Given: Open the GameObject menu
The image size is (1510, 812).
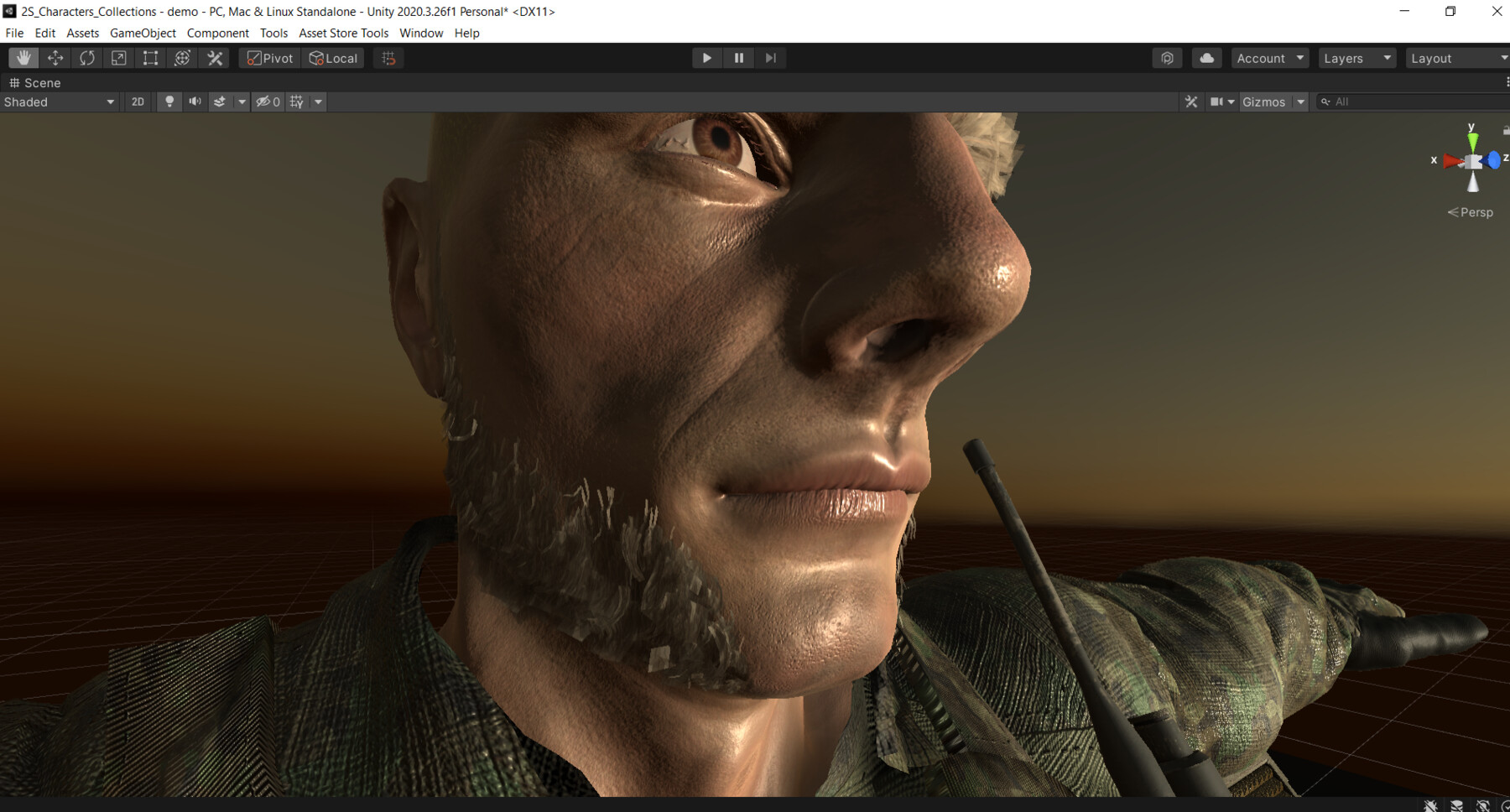Looking at the screenshot, I should point(143,34).
